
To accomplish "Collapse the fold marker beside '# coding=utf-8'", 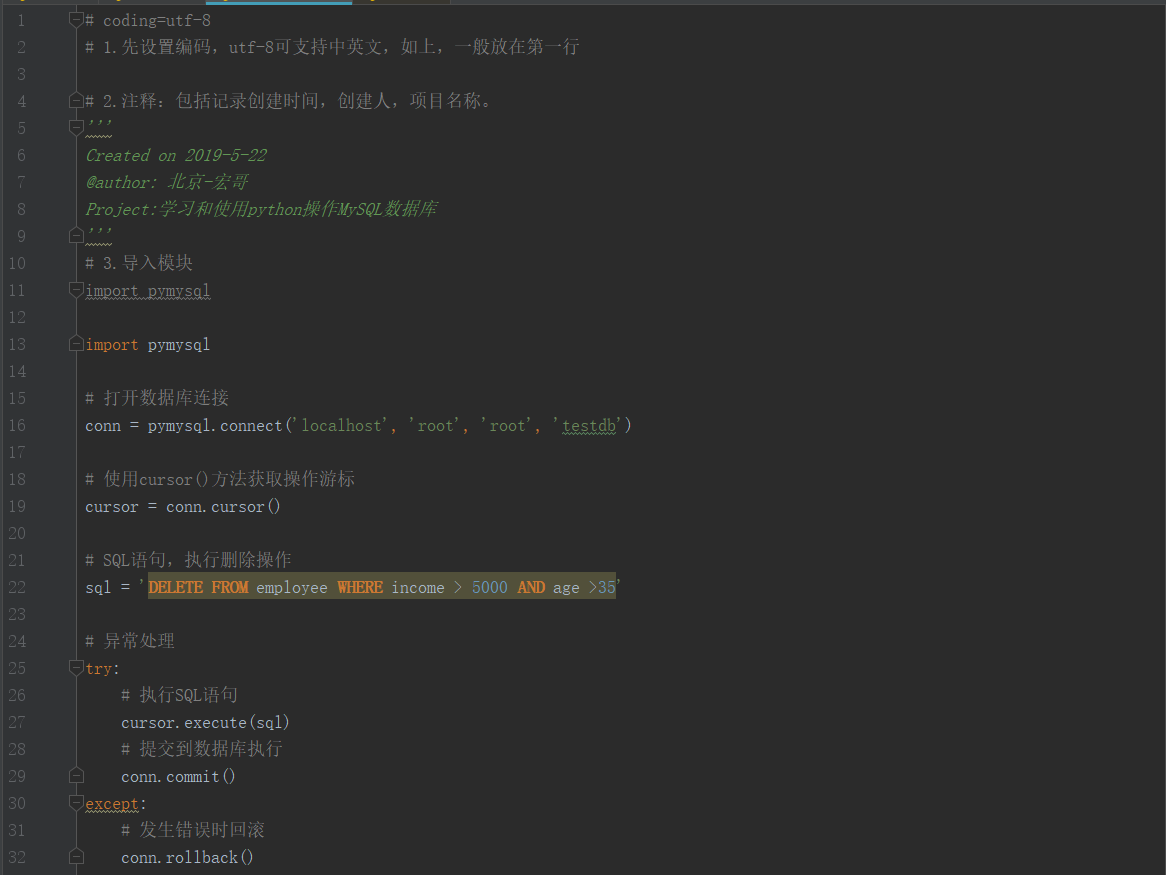I will coord(76,20).
